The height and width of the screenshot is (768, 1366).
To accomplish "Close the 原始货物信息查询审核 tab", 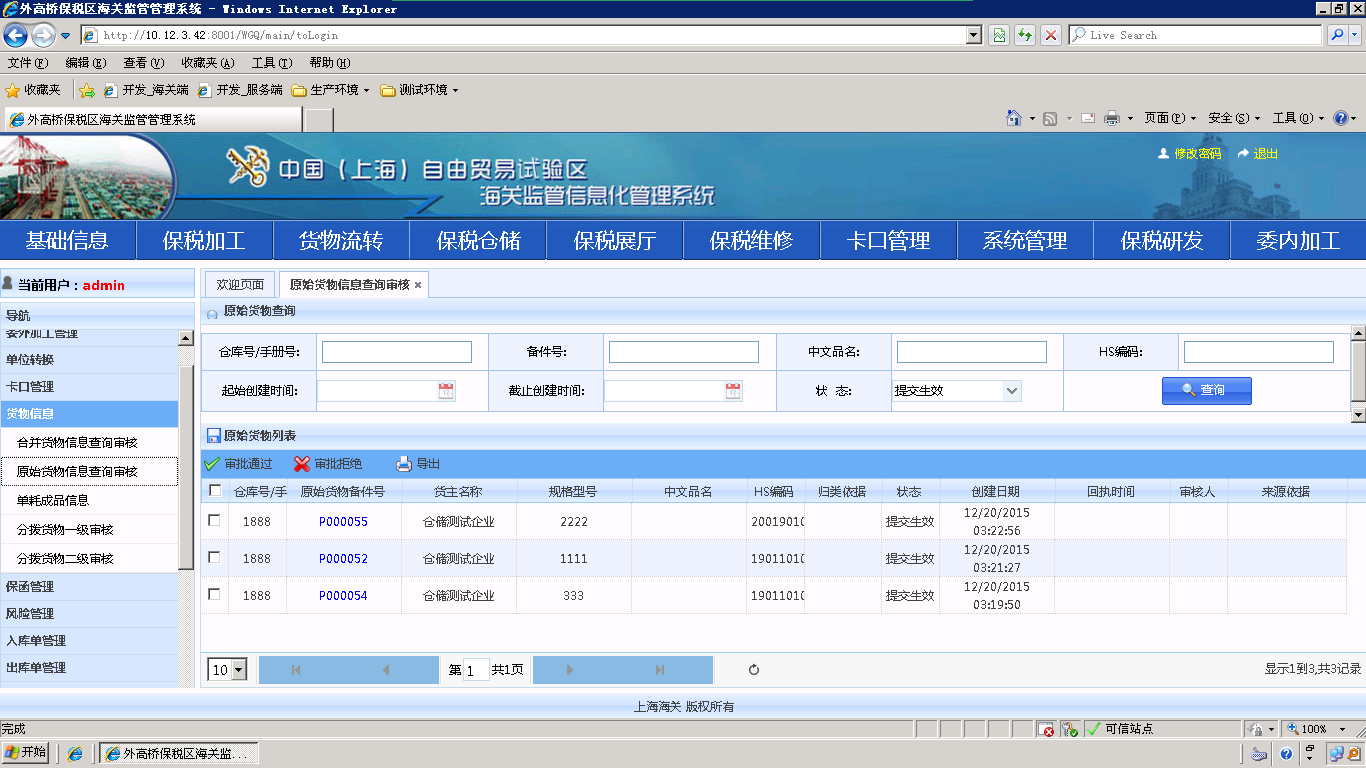I will tap(418, 285).
